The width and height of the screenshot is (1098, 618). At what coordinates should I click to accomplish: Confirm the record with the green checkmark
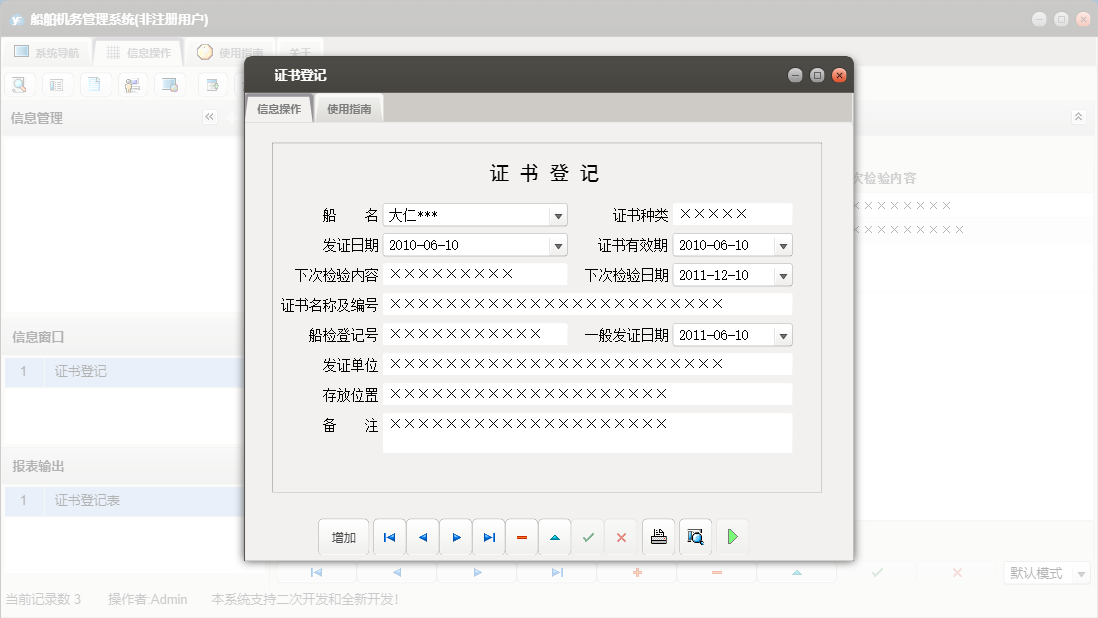(x=588, y=537)
